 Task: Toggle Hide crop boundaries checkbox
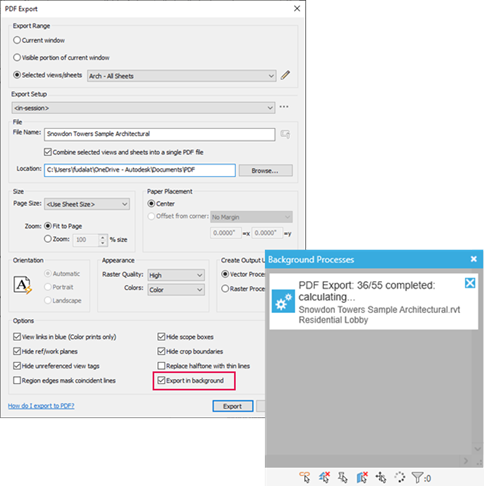point(161,351)
